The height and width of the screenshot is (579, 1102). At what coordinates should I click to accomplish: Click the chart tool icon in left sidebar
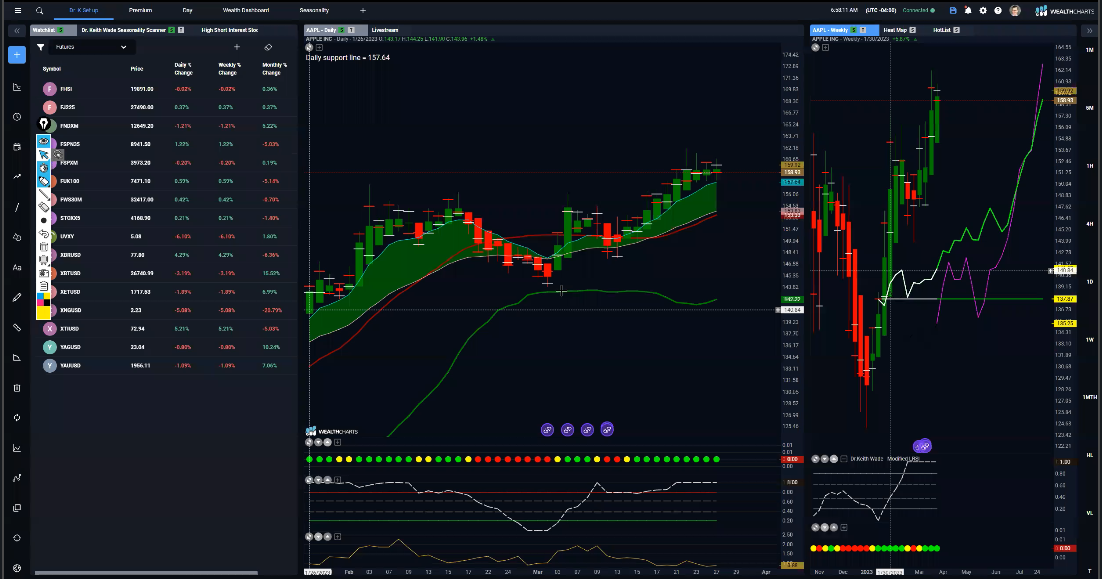pos(17,87)
